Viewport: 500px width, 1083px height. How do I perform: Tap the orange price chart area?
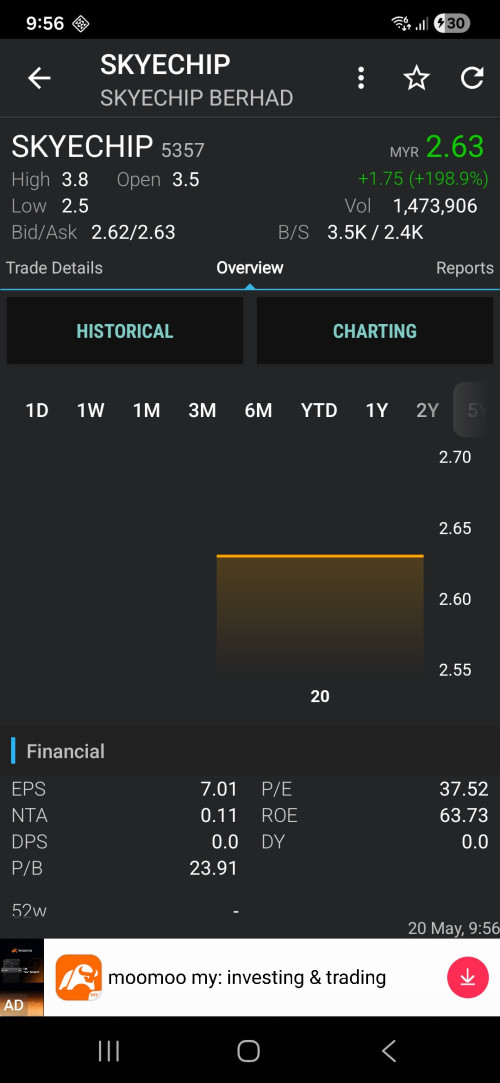pos(320,613)
